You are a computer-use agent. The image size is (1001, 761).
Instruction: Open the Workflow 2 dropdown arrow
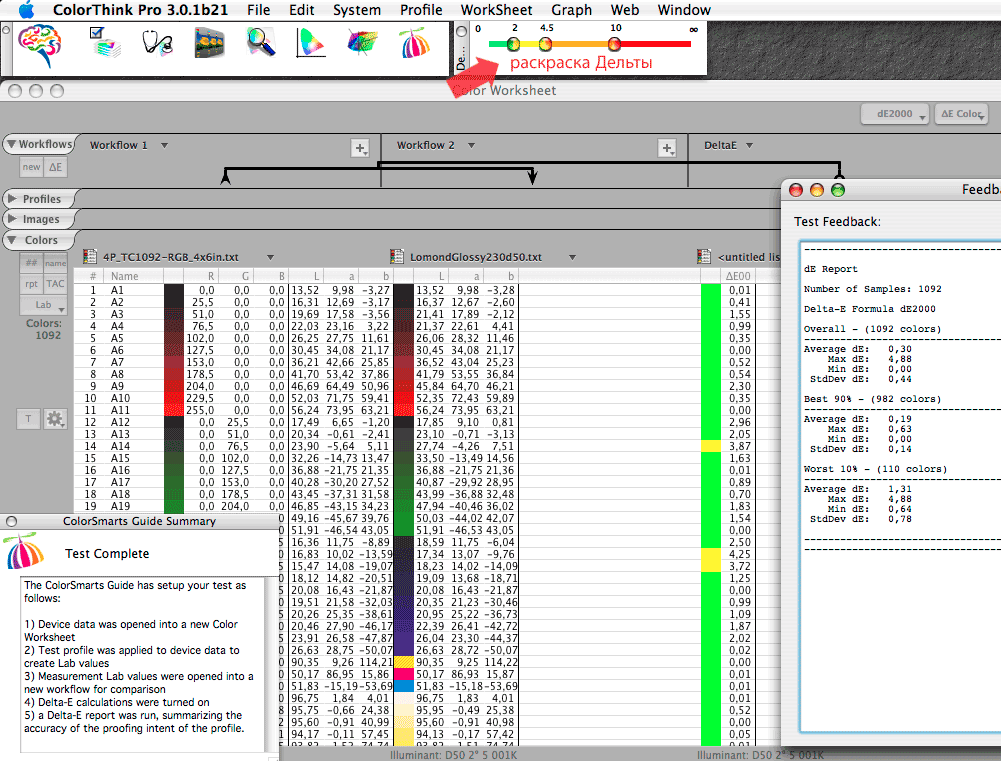pyautogui.click(x=471, y=146)
